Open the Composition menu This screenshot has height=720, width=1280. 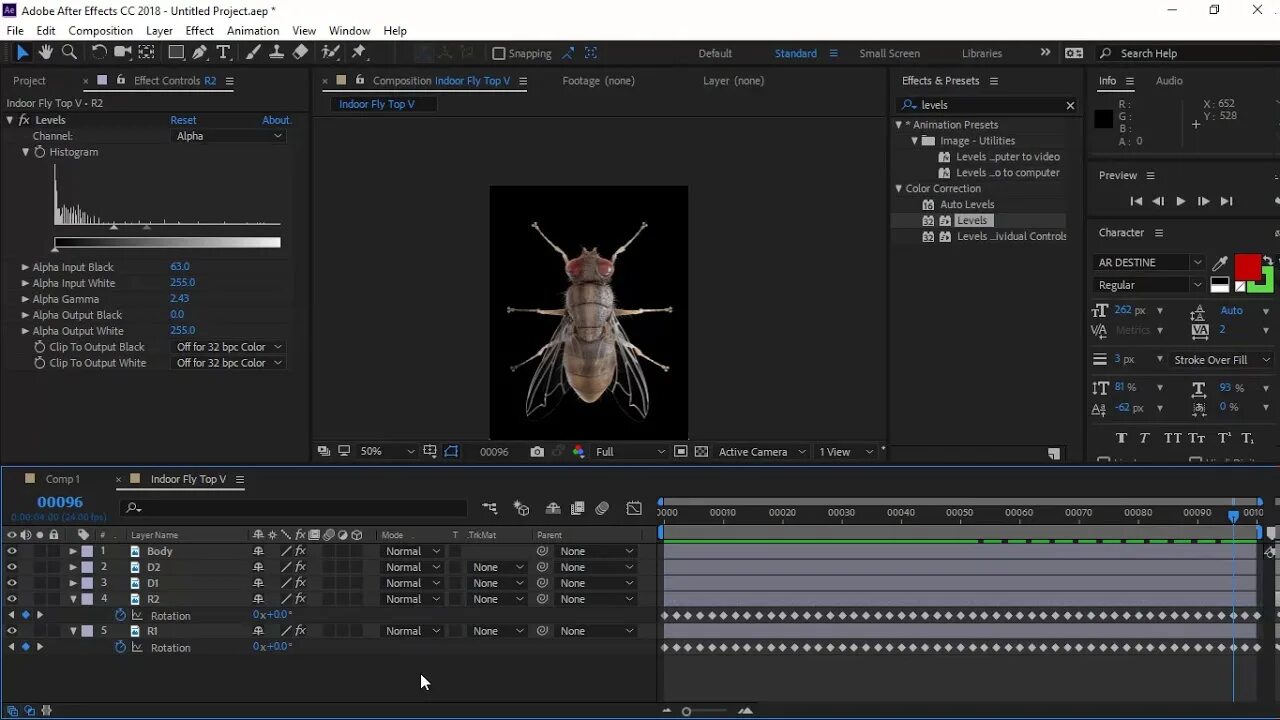[x=100, y=31]
